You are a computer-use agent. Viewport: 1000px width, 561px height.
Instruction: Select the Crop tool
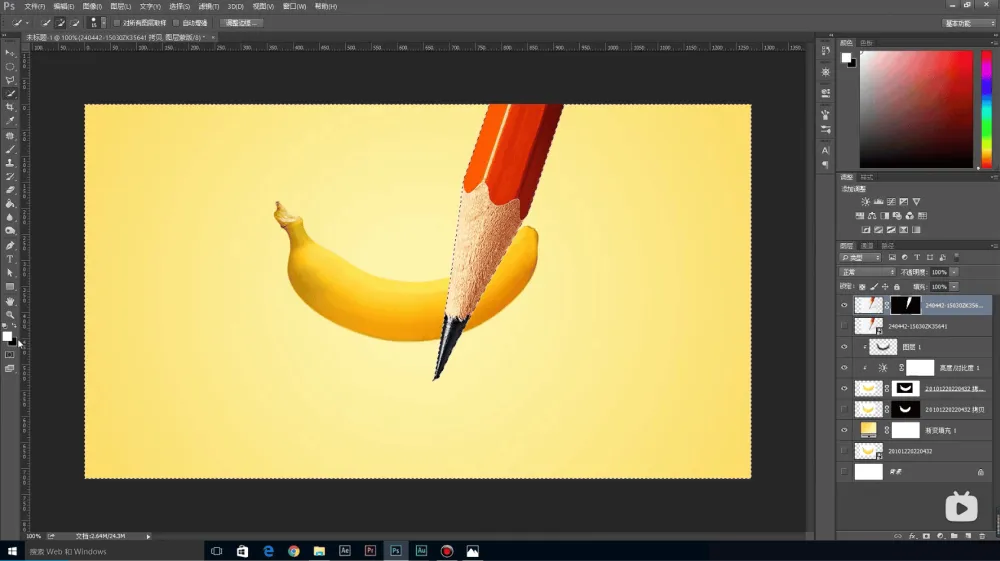10,107
